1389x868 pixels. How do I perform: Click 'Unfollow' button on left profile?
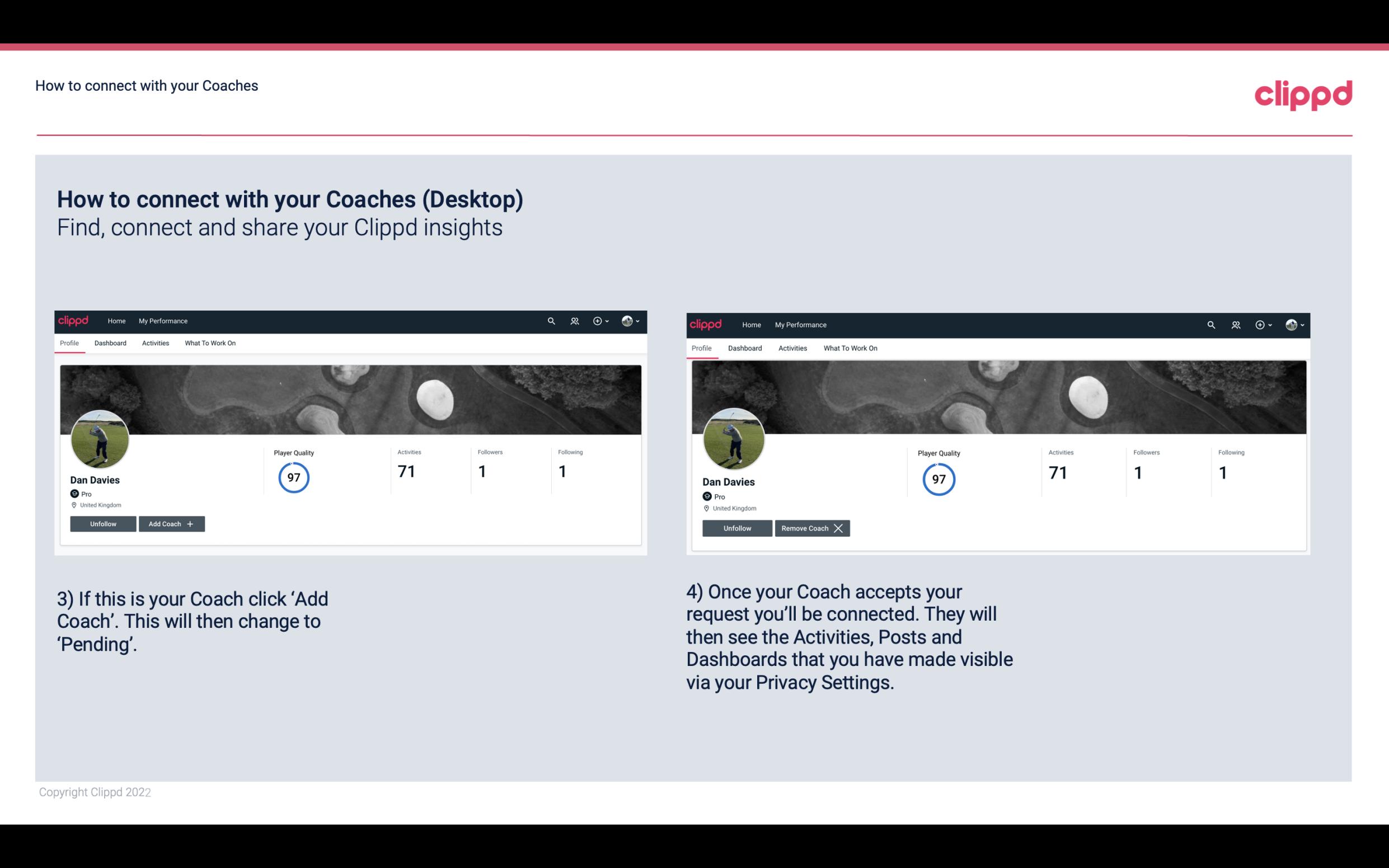point(102,523)
